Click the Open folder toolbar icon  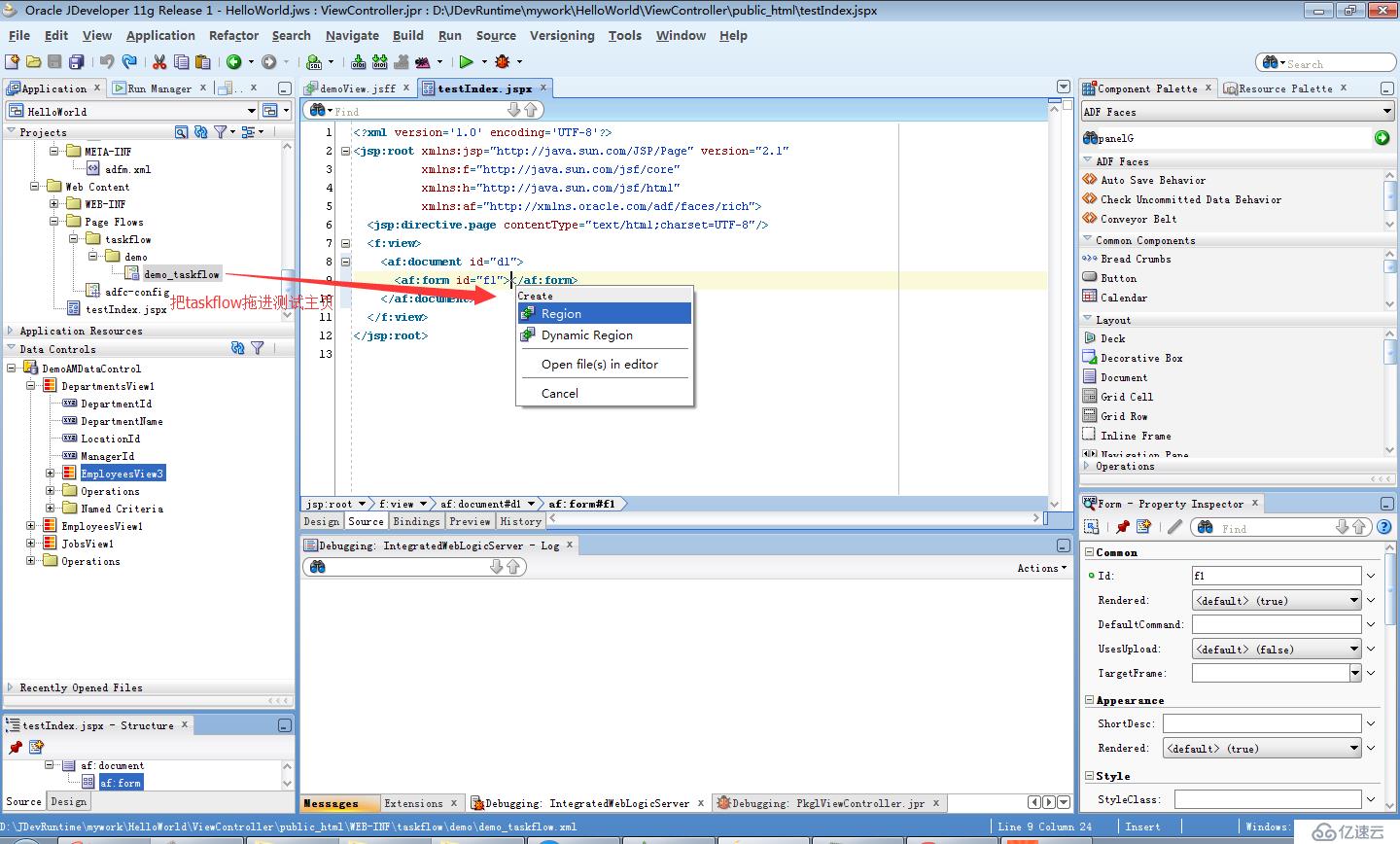point(34,62)
